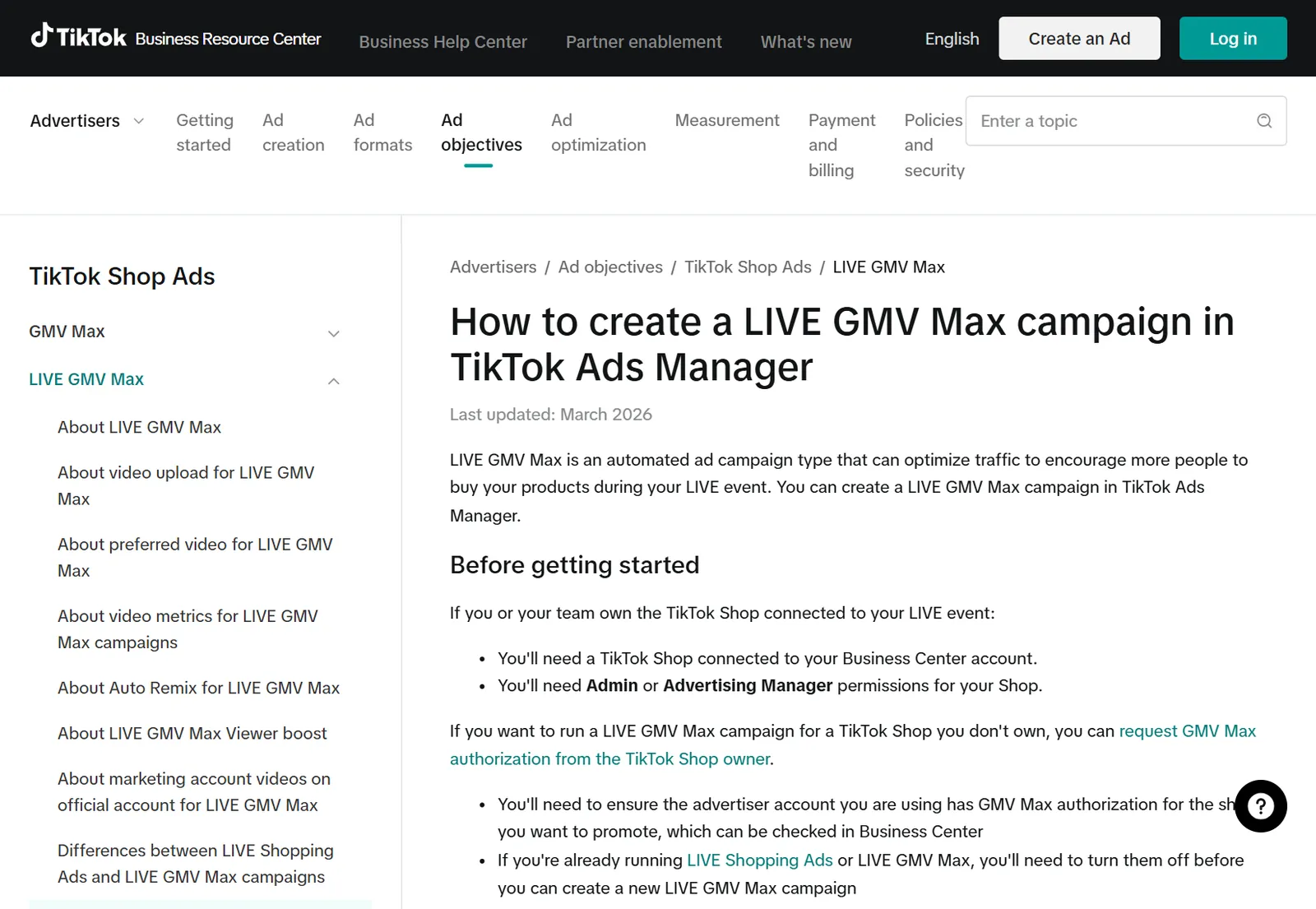Click the Create an Ad button
This screenshot has width=1316, height=909.
pyautogui.click(x=1079, y=39)
